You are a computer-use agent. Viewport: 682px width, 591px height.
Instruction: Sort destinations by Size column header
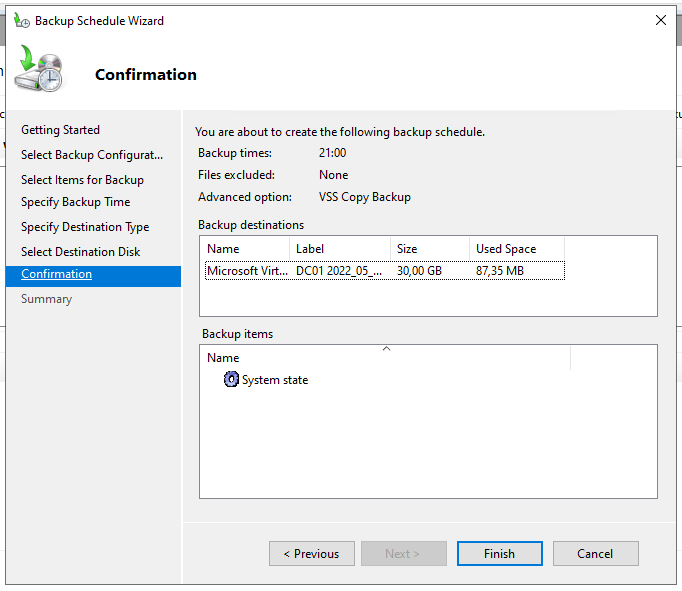pyautogui.click(x=429, y=249)
